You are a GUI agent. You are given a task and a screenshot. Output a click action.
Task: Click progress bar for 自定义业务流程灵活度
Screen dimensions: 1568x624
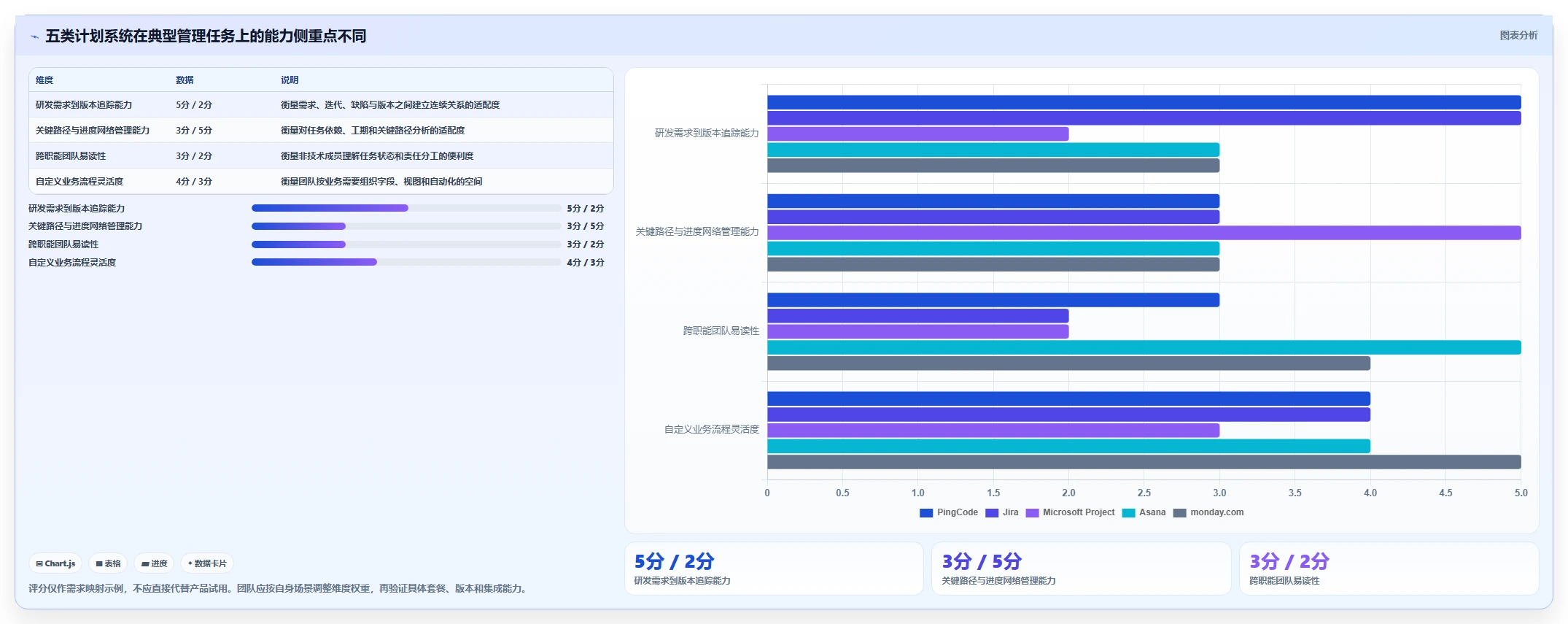(406, 262)
